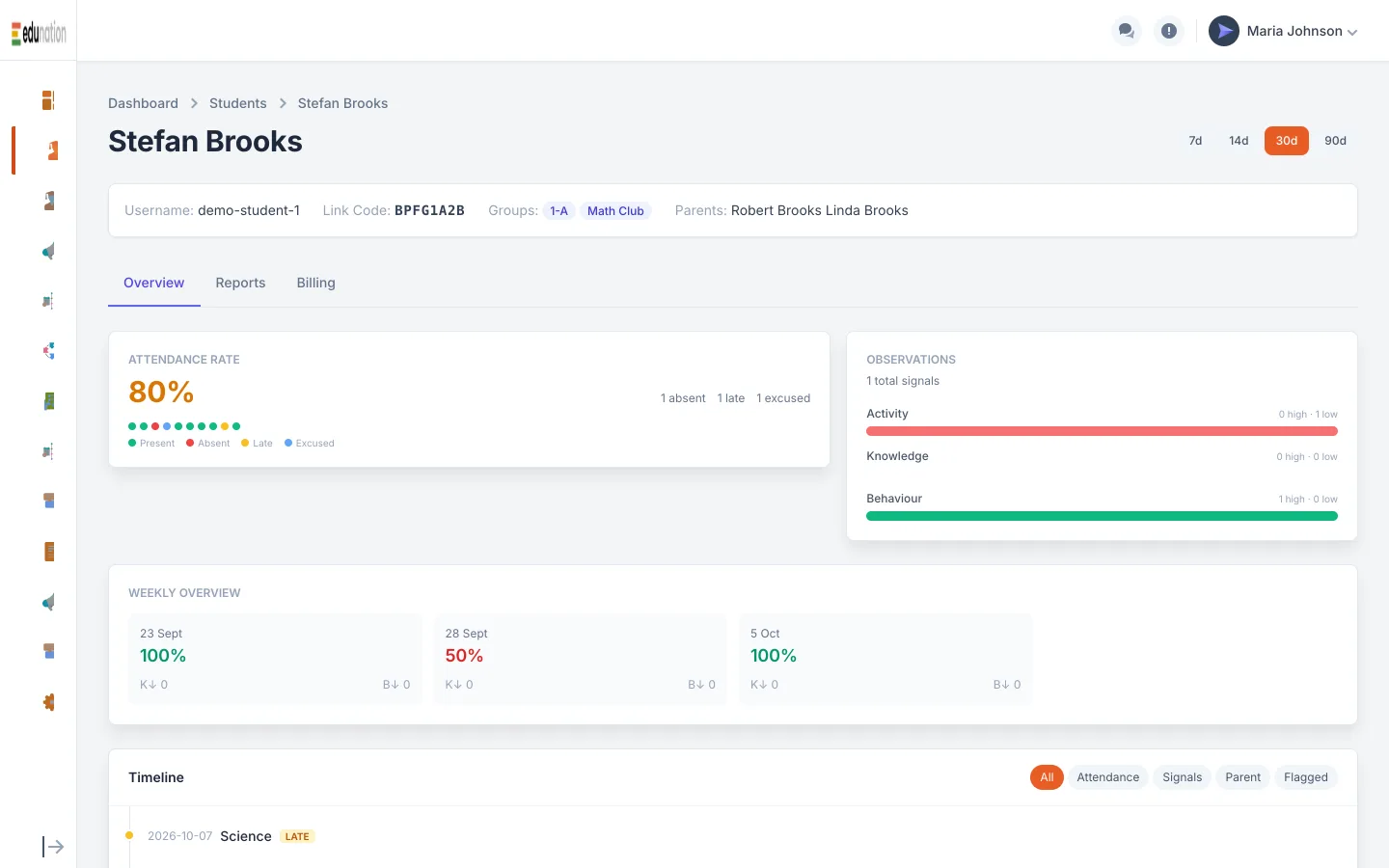1389x868 pixels.
Task: Click the '1 total signals' text
Action: [903, 381]
